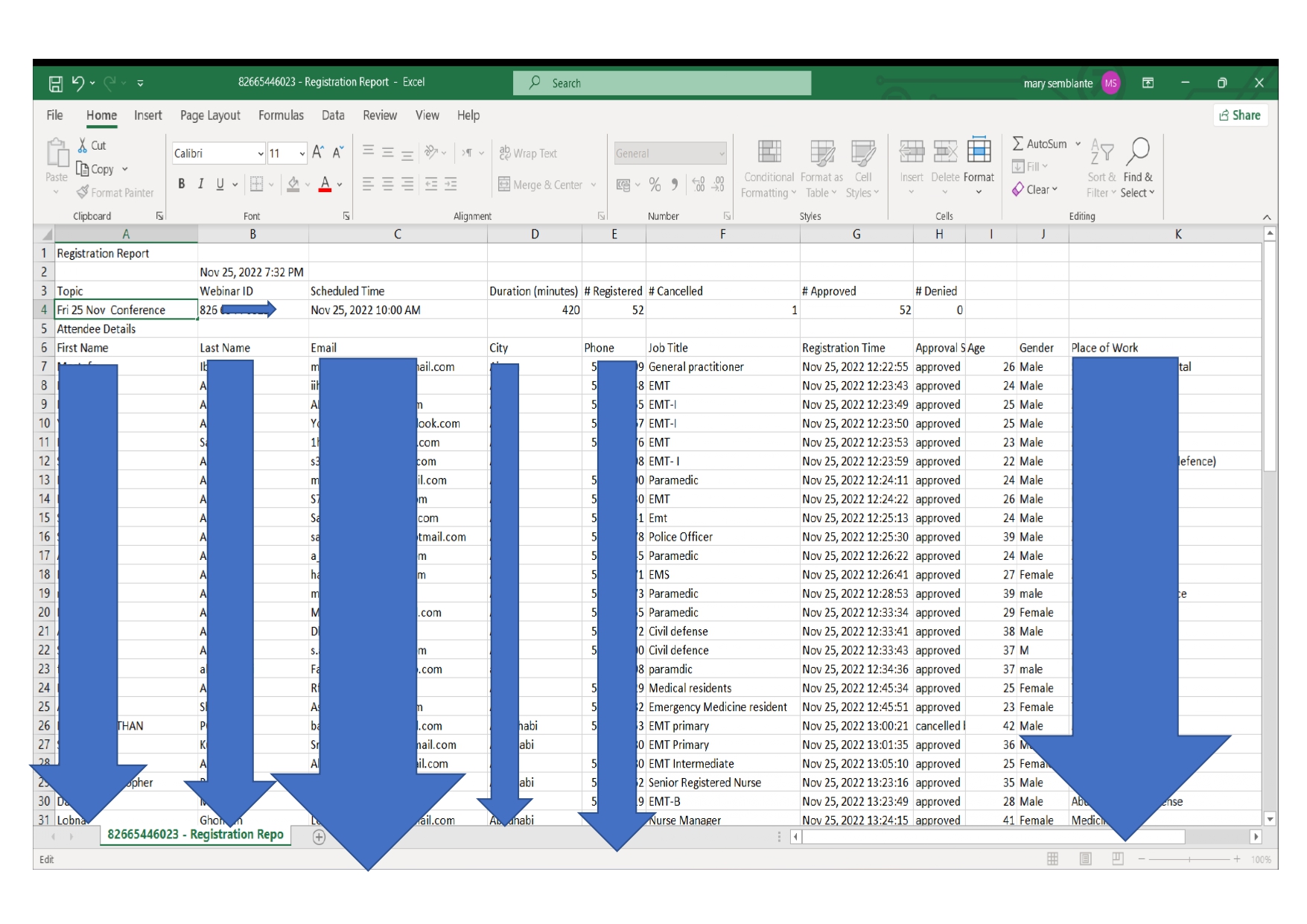This screenshot has height=924, width=1307.
Task: Select the Registration Repo sheet tab
Action: point(195,835)
